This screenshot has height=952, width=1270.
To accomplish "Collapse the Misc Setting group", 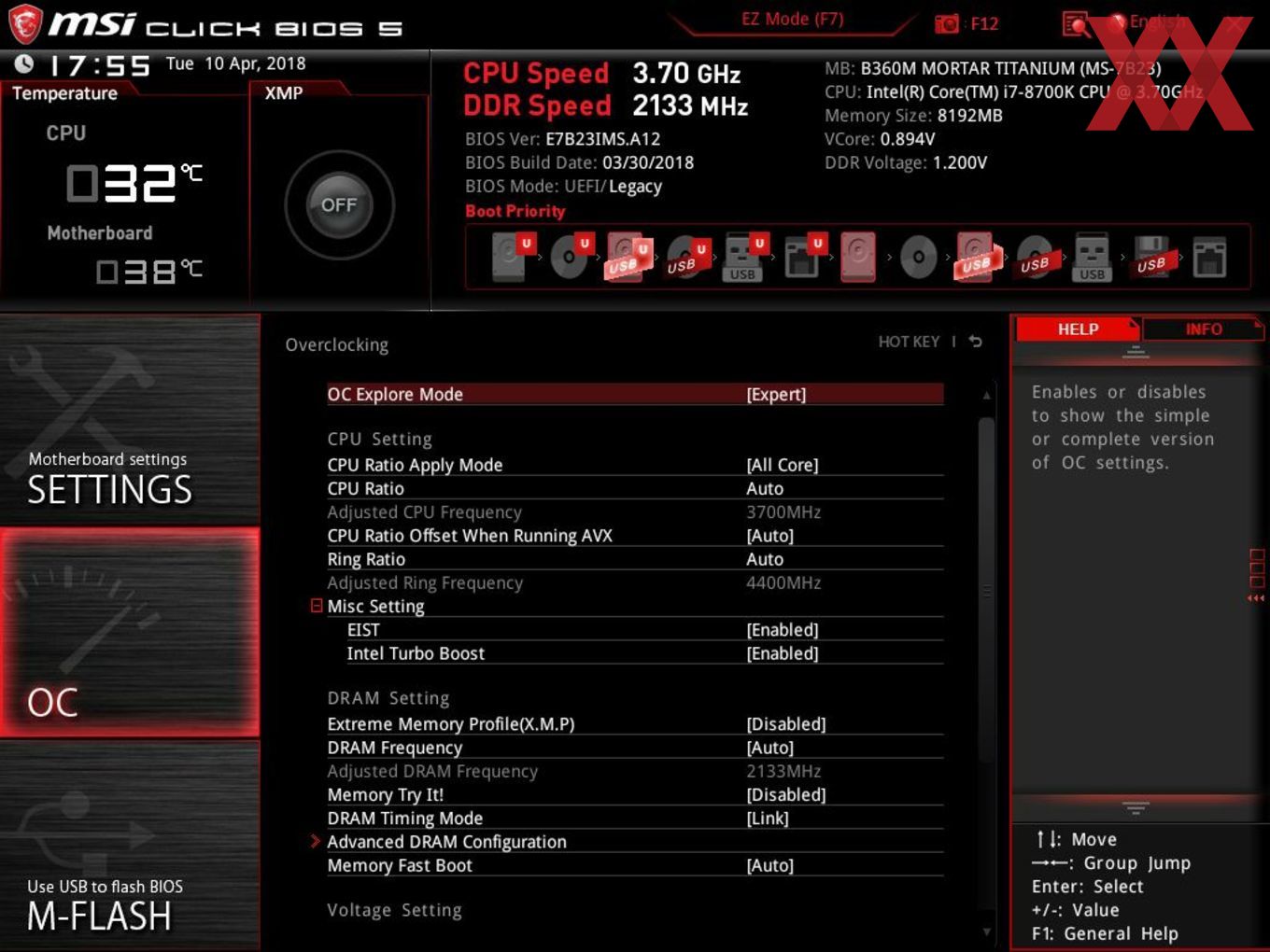I will pos(317,606).
